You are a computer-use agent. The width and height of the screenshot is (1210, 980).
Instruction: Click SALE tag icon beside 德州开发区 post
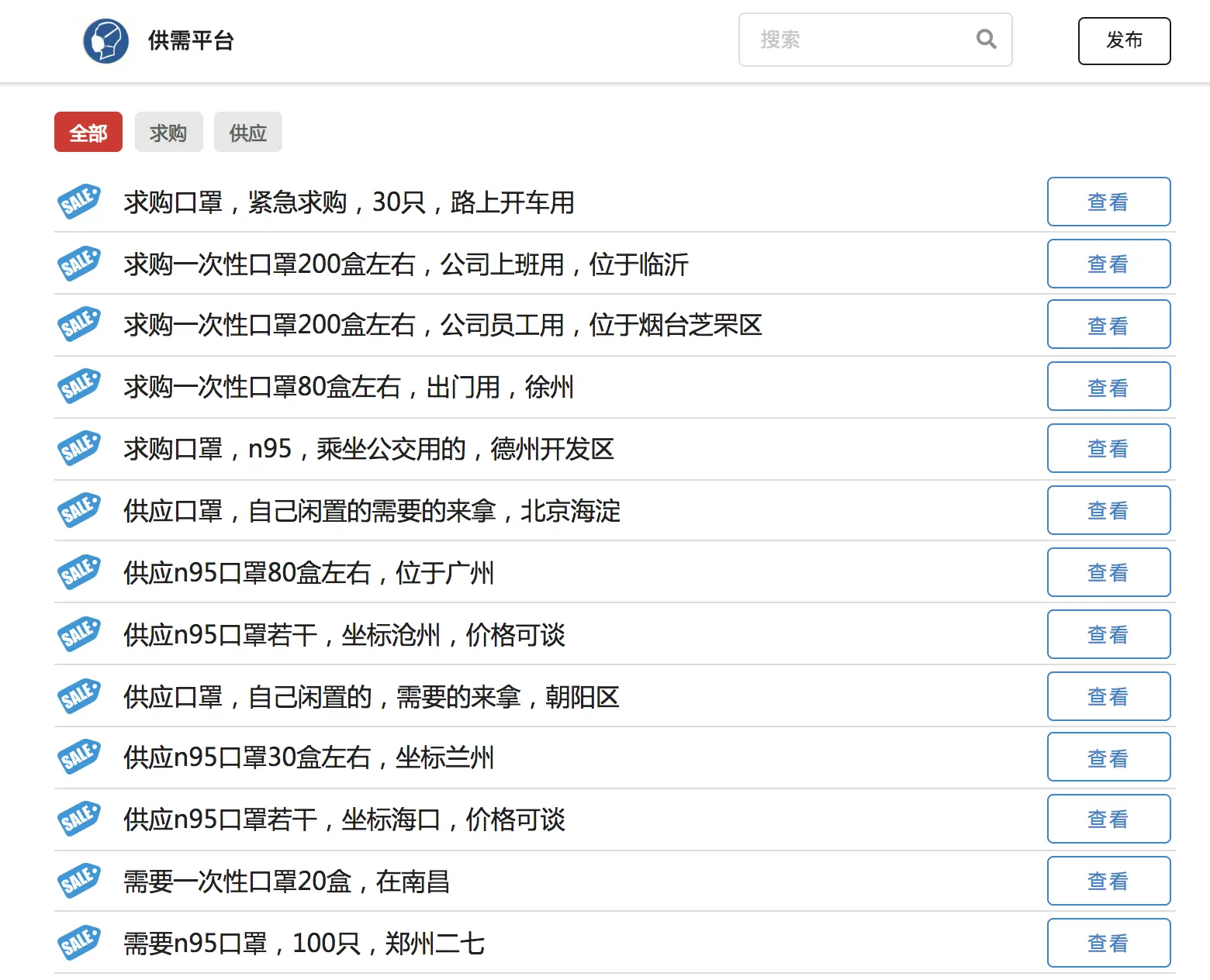(x=79, y=448)
